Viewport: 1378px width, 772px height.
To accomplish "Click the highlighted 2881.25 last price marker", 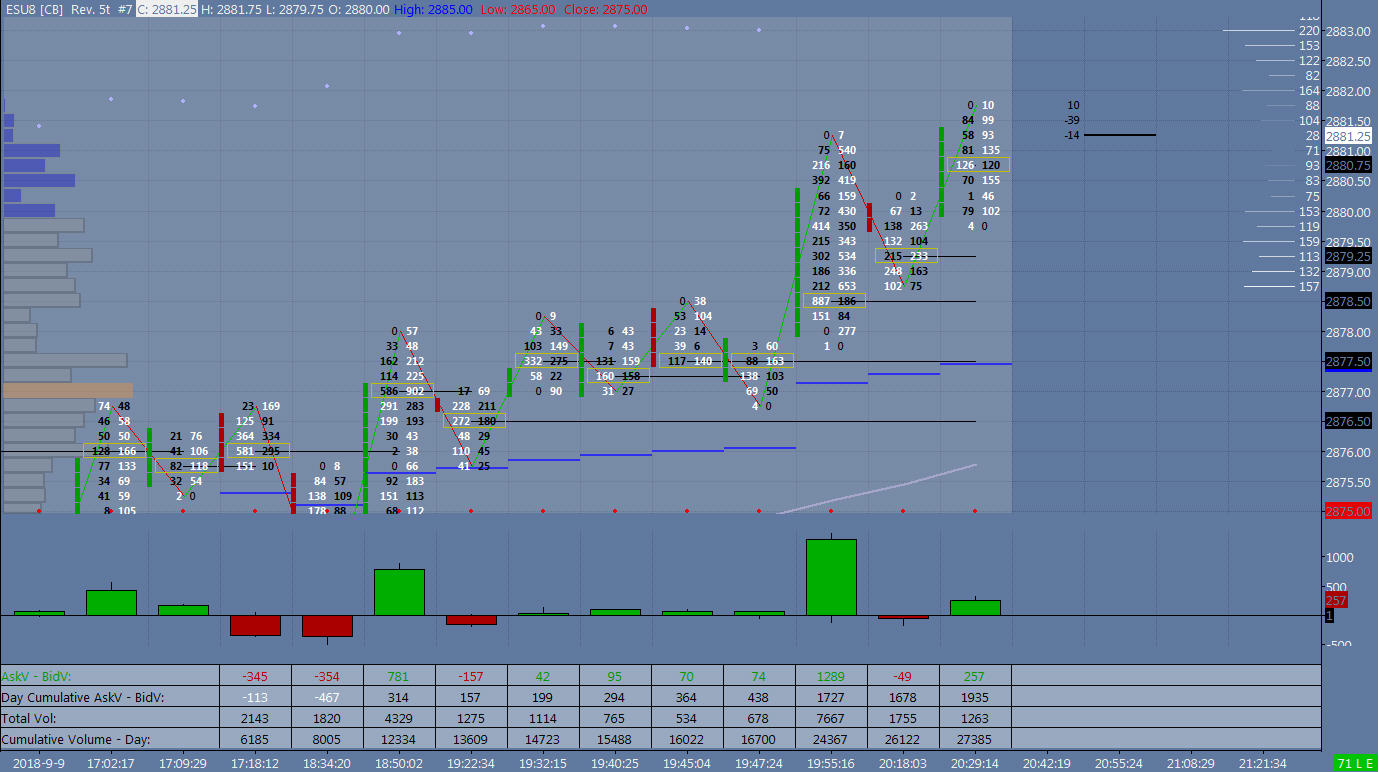I will click(1348, 135).
